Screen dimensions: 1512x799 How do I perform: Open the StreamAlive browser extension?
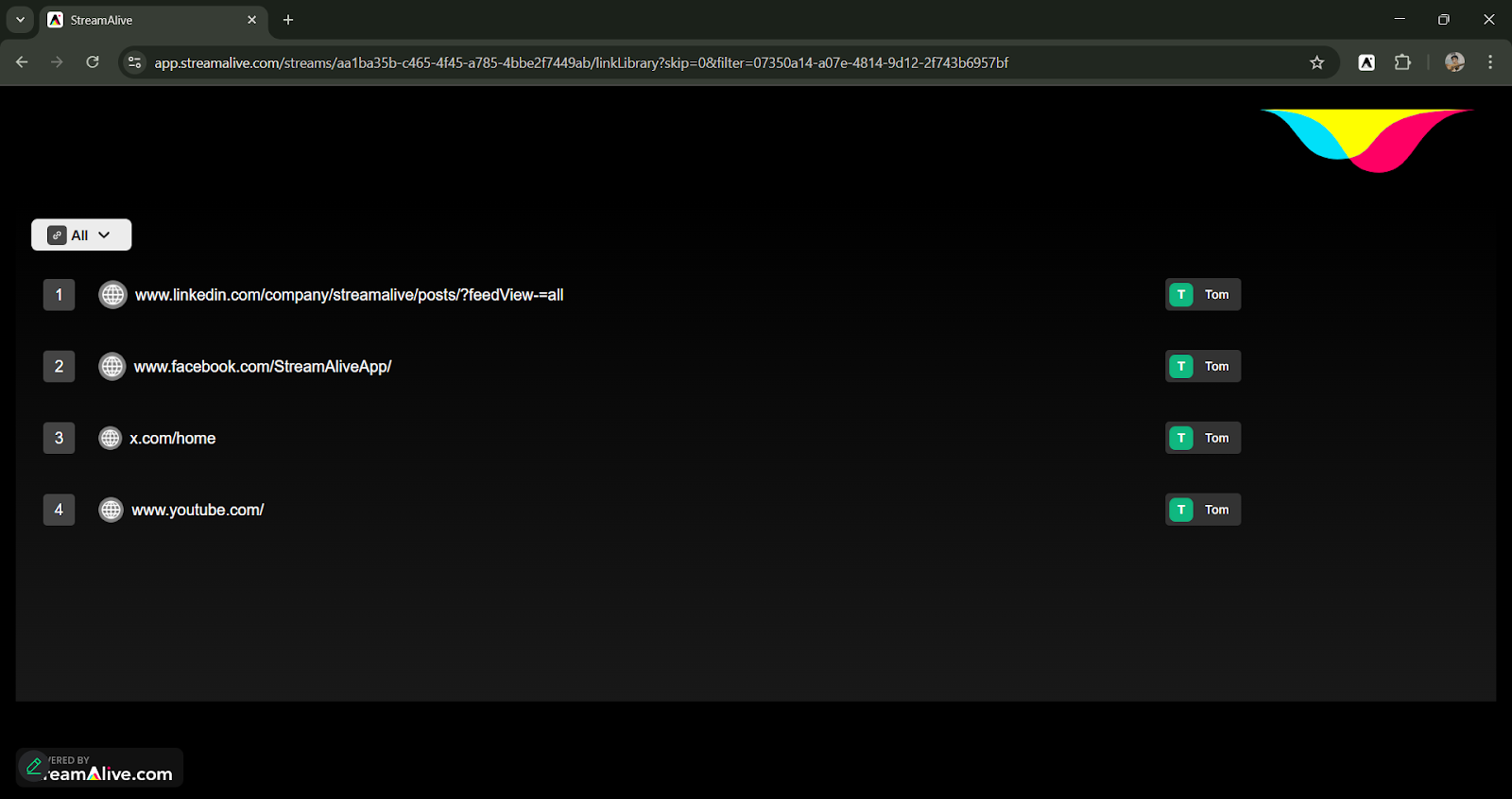coord(1366,62)
